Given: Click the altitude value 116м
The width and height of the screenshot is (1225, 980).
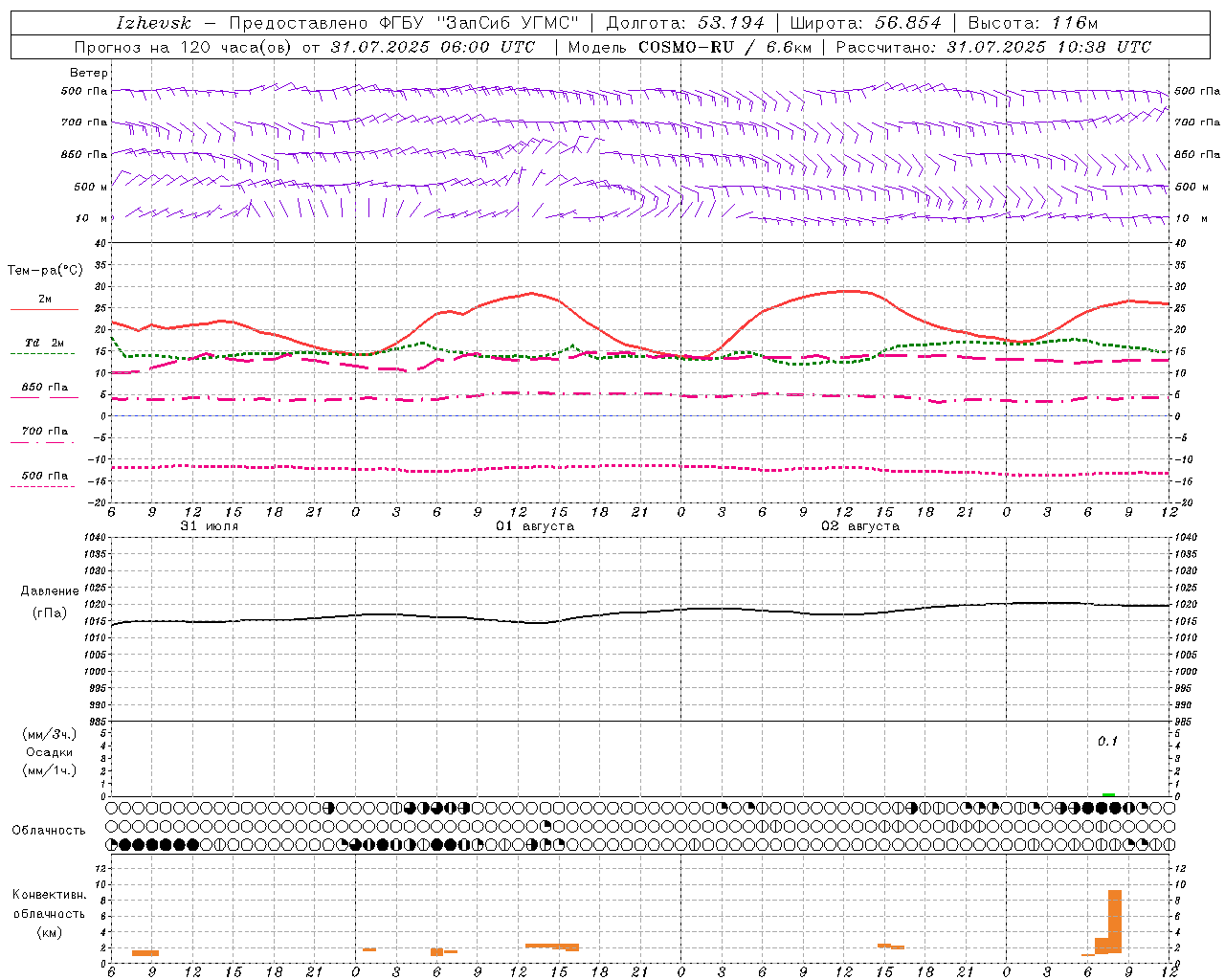Looking at the screenshot, I should tap(1075, 23).
